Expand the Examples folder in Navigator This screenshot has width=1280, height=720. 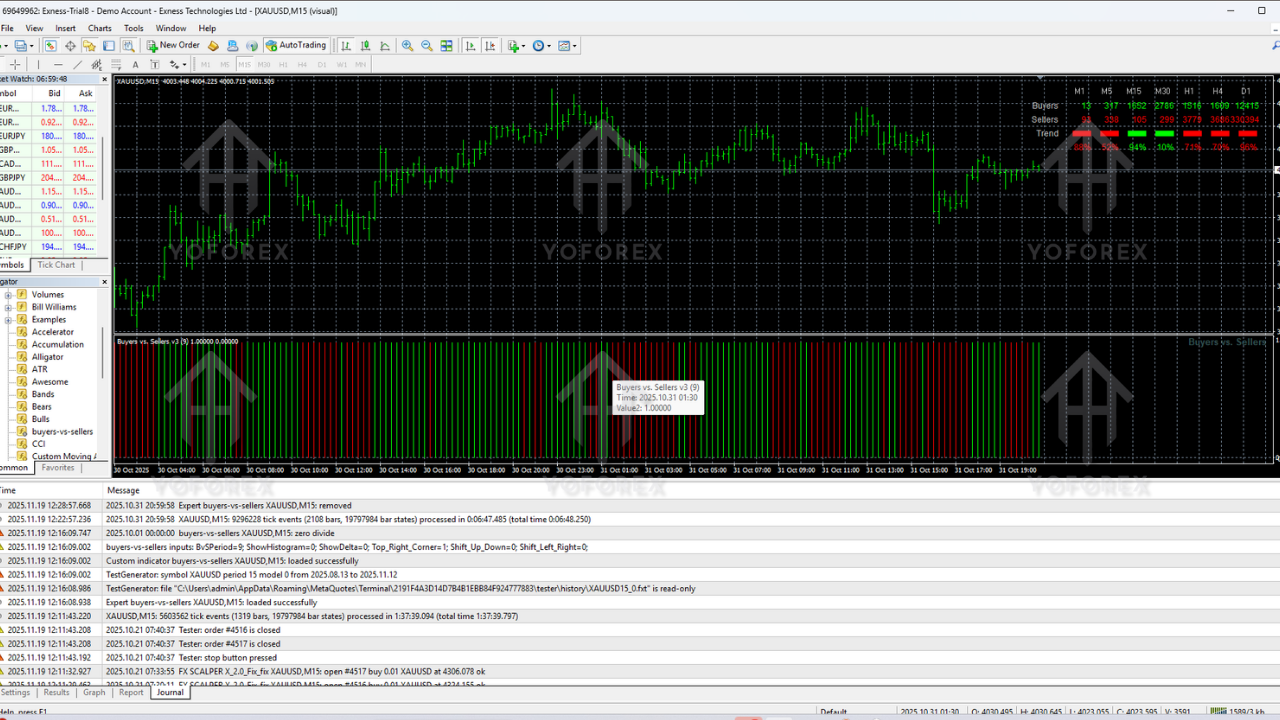tap(8, 320)
